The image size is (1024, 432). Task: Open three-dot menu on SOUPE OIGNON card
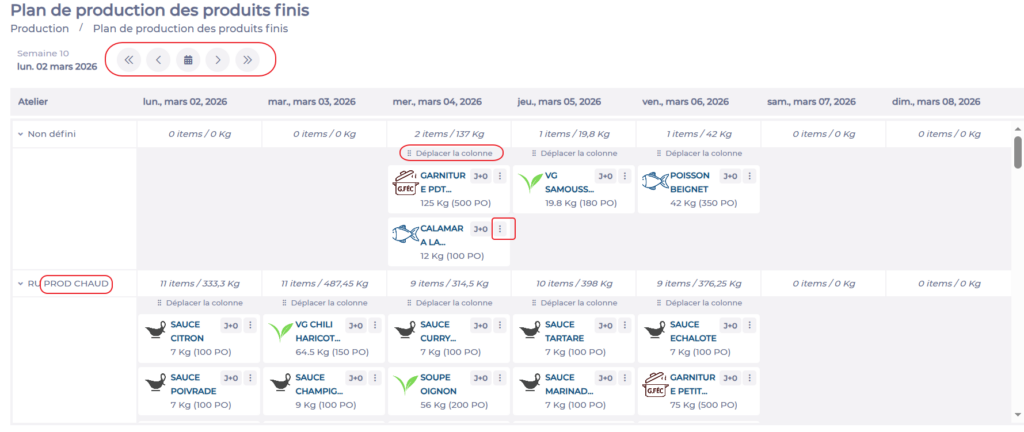(500, 378)
